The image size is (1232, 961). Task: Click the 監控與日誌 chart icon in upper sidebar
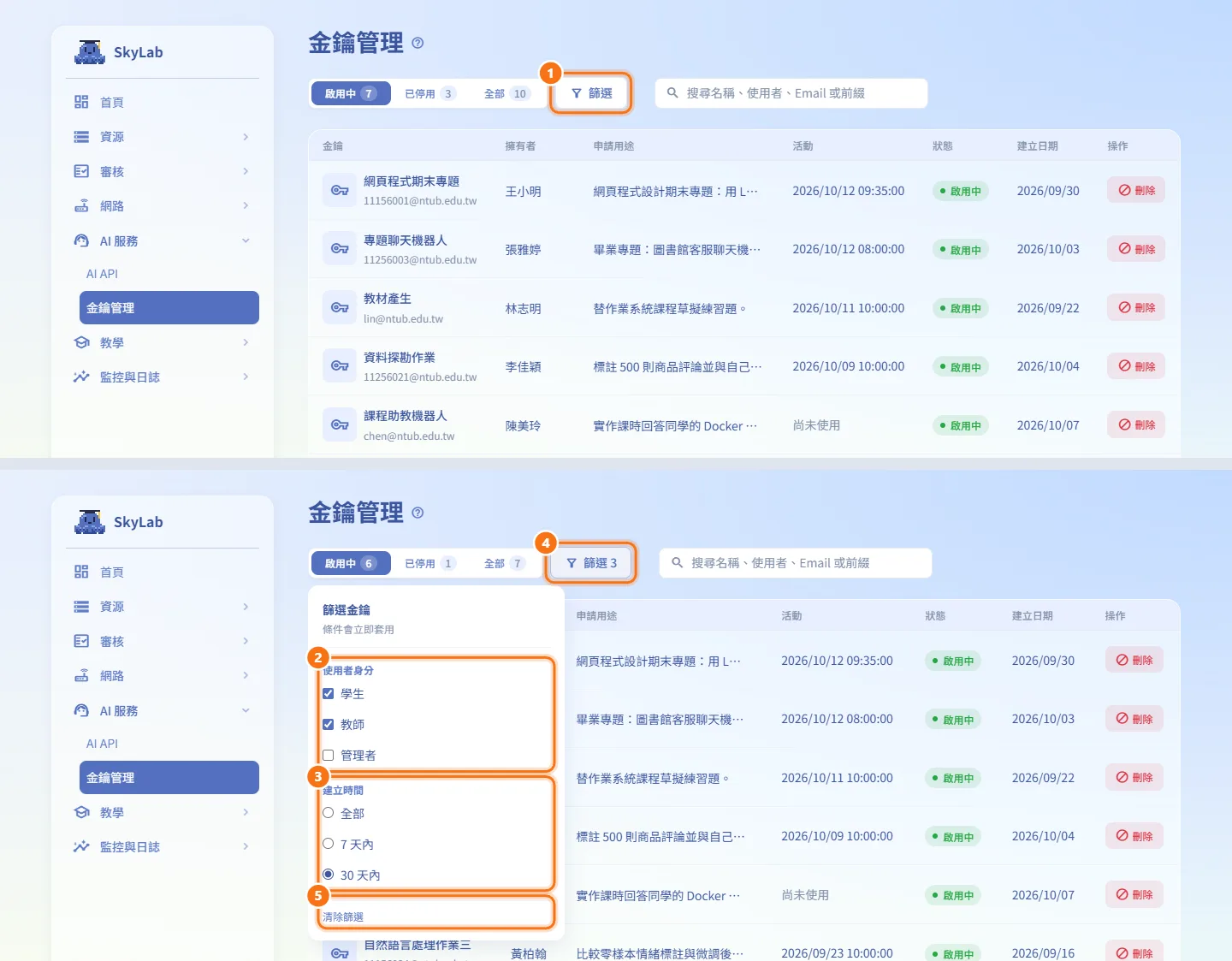[x=81, y=377]
